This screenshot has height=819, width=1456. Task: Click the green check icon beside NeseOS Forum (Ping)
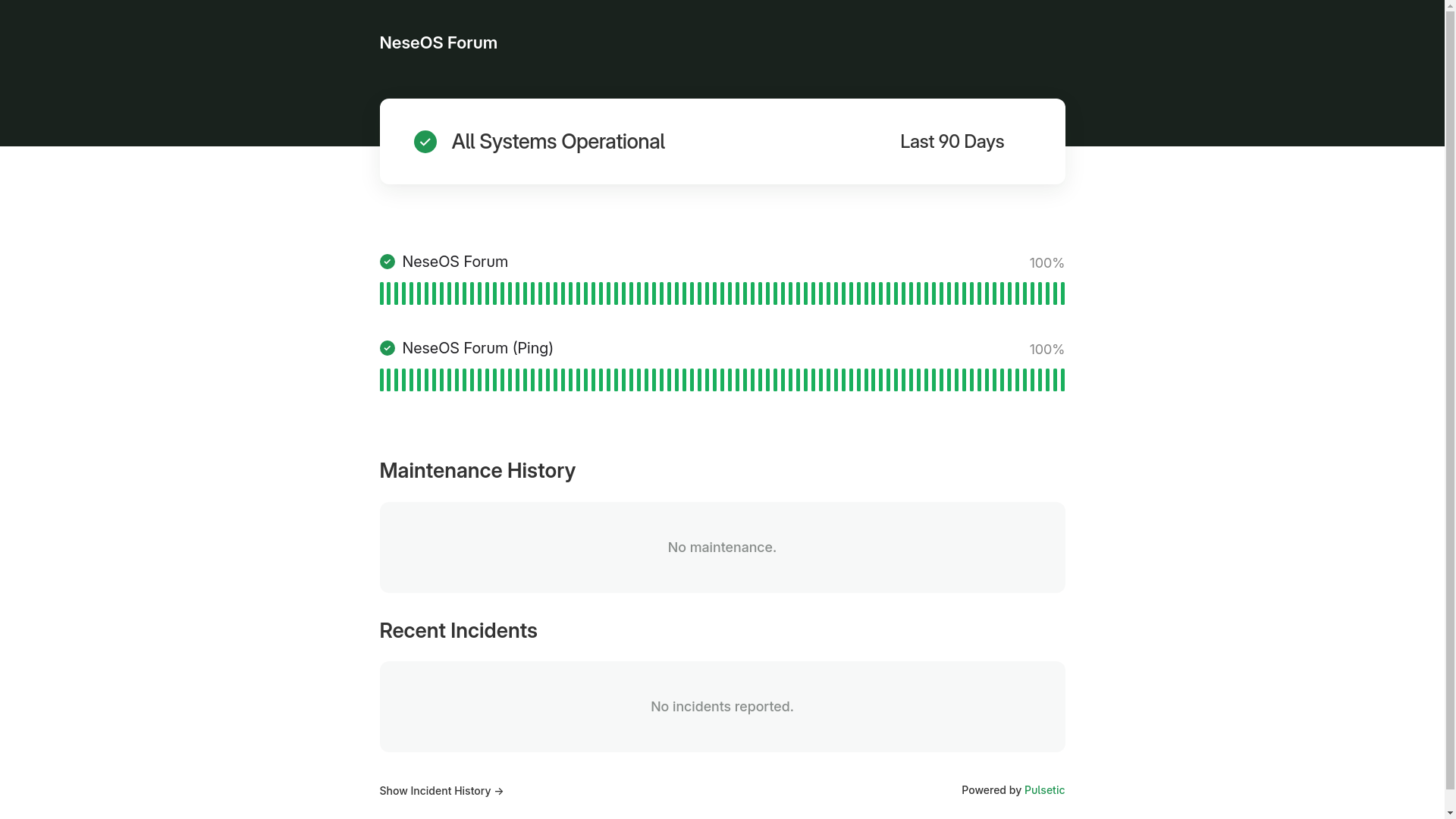(388, 348)
